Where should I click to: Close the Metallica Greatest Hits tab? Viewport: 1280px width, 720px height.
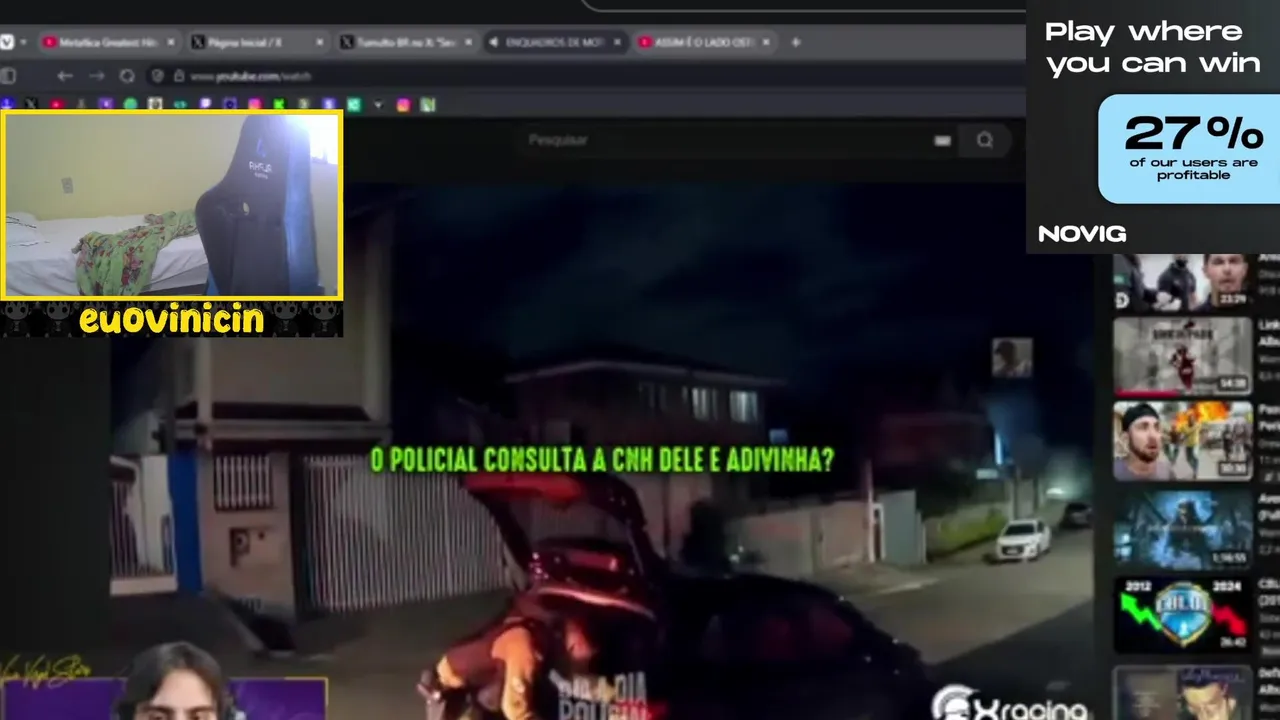pos(171,42)
